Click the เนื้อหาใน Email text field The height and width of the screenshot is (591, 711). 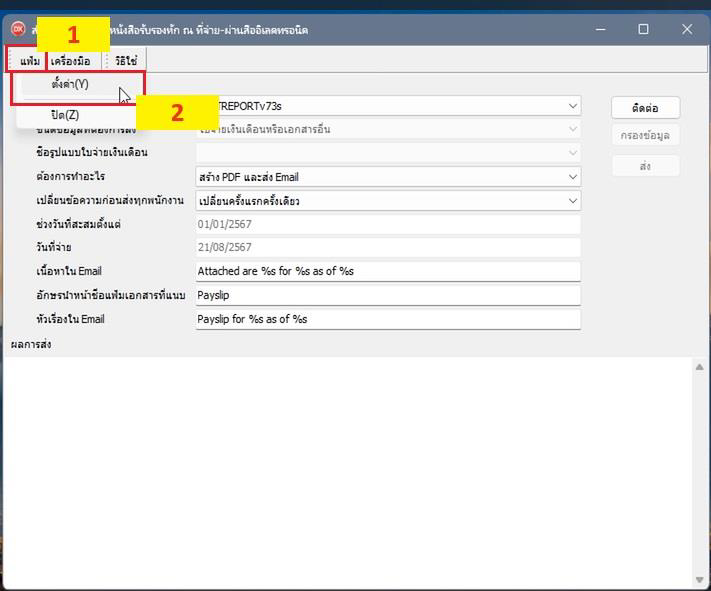coord(387,271)
